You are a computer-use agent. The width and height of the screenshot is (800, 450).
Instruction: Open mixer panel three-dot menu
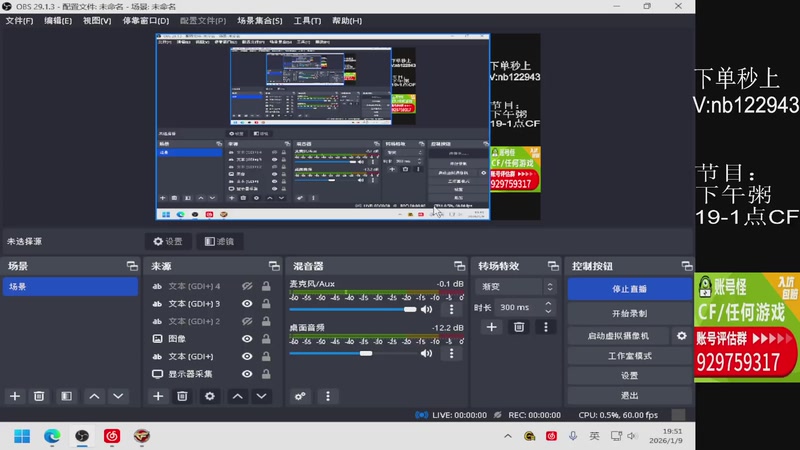pyautogui.click(x=328, y=396)
